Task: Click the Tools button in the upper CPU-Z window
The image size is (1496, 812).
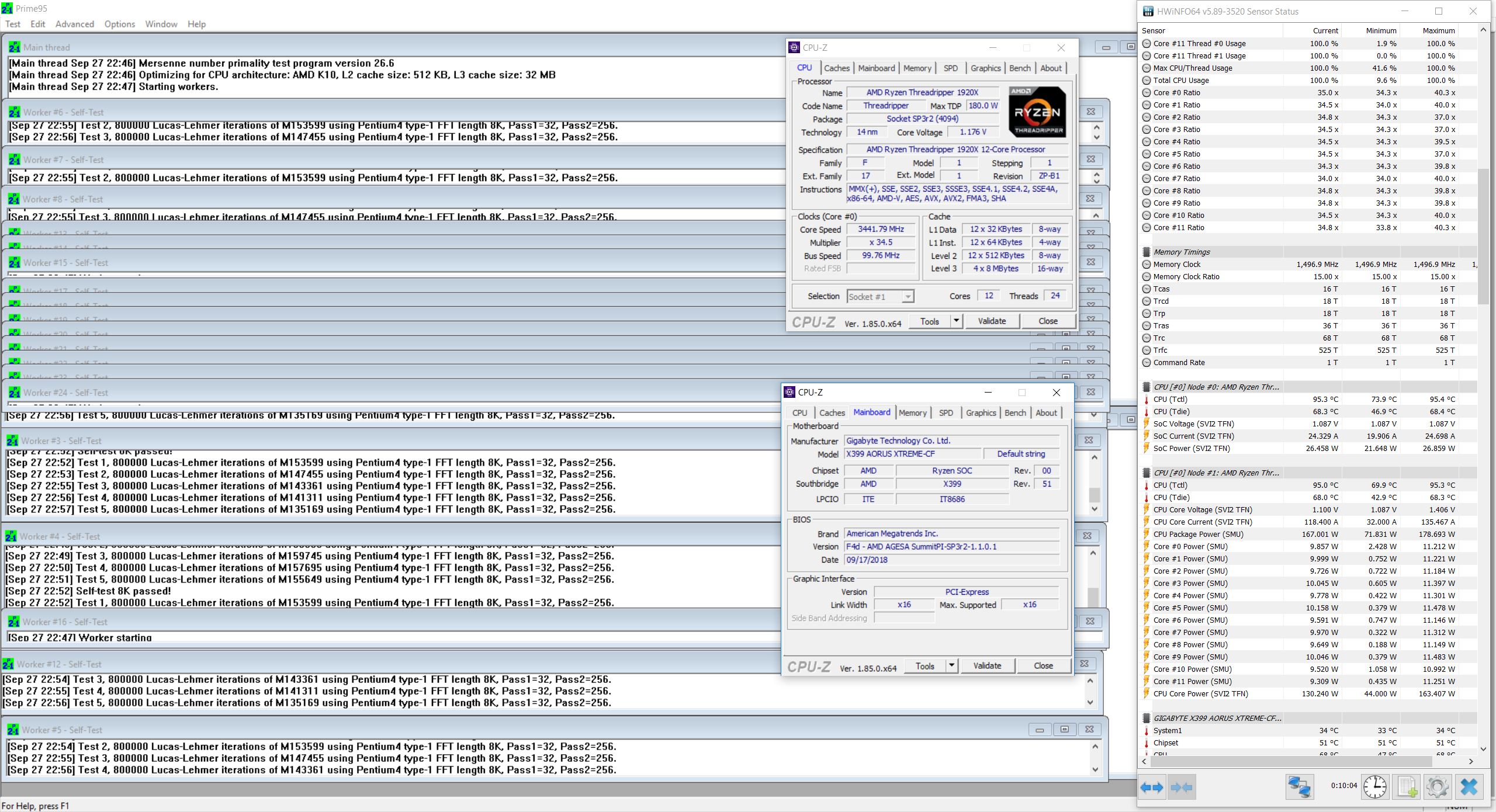Action: (x=930, y=321)
